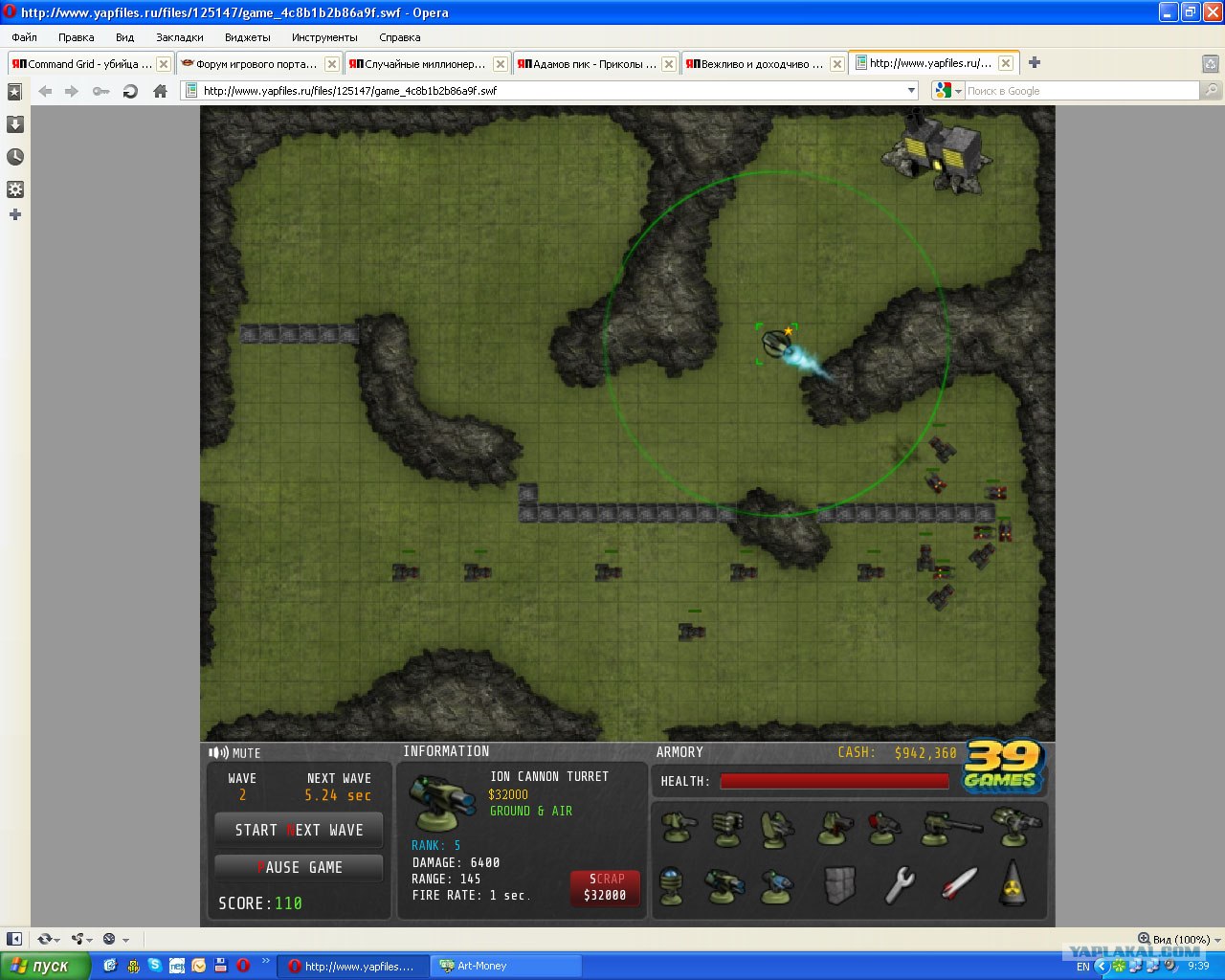Close the Случайные миллионеры tab
Screen dimensions: 1225x980
[x=501, y=64]
